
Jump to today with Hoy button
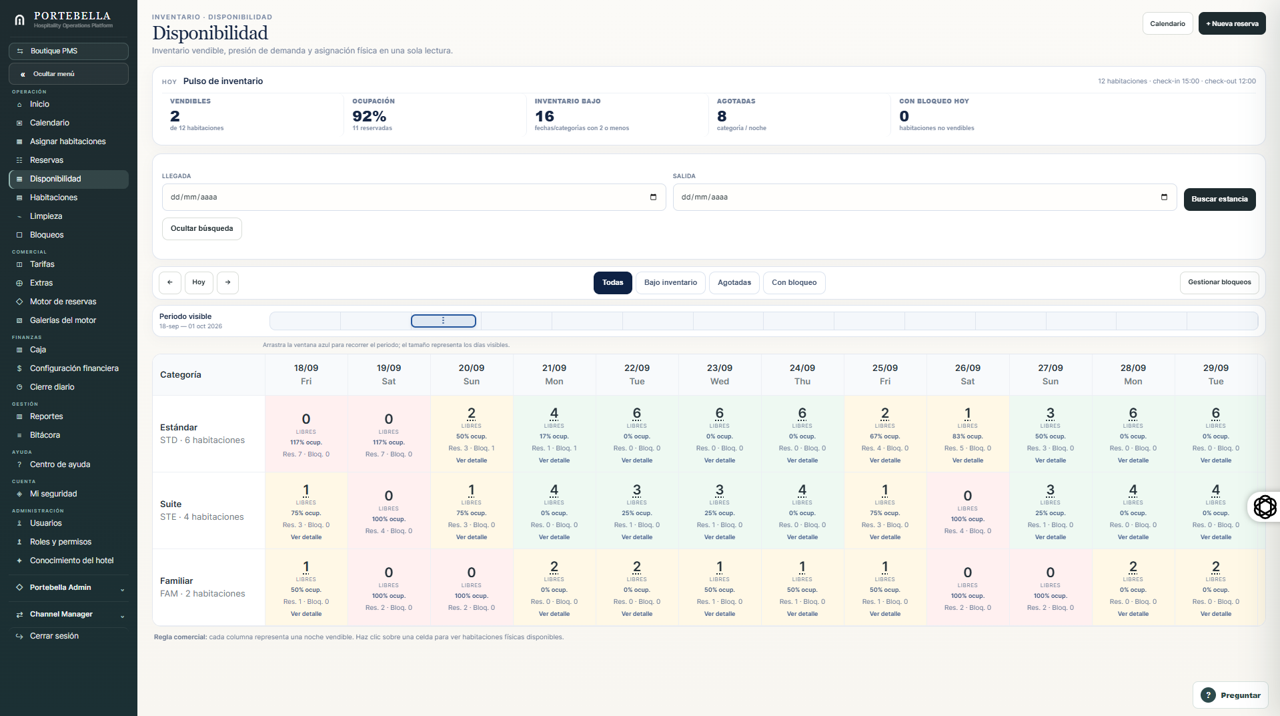199,282
